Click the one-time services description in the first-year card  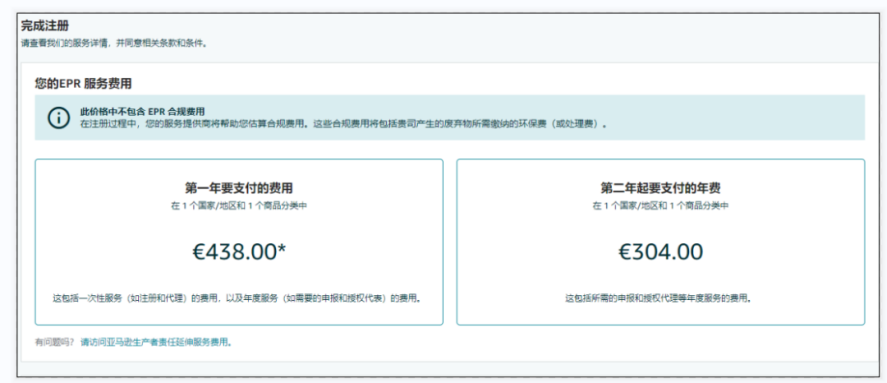239,298
